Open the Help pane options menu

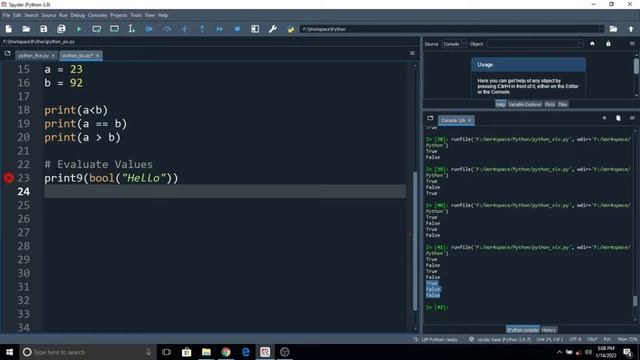[632, 44]
